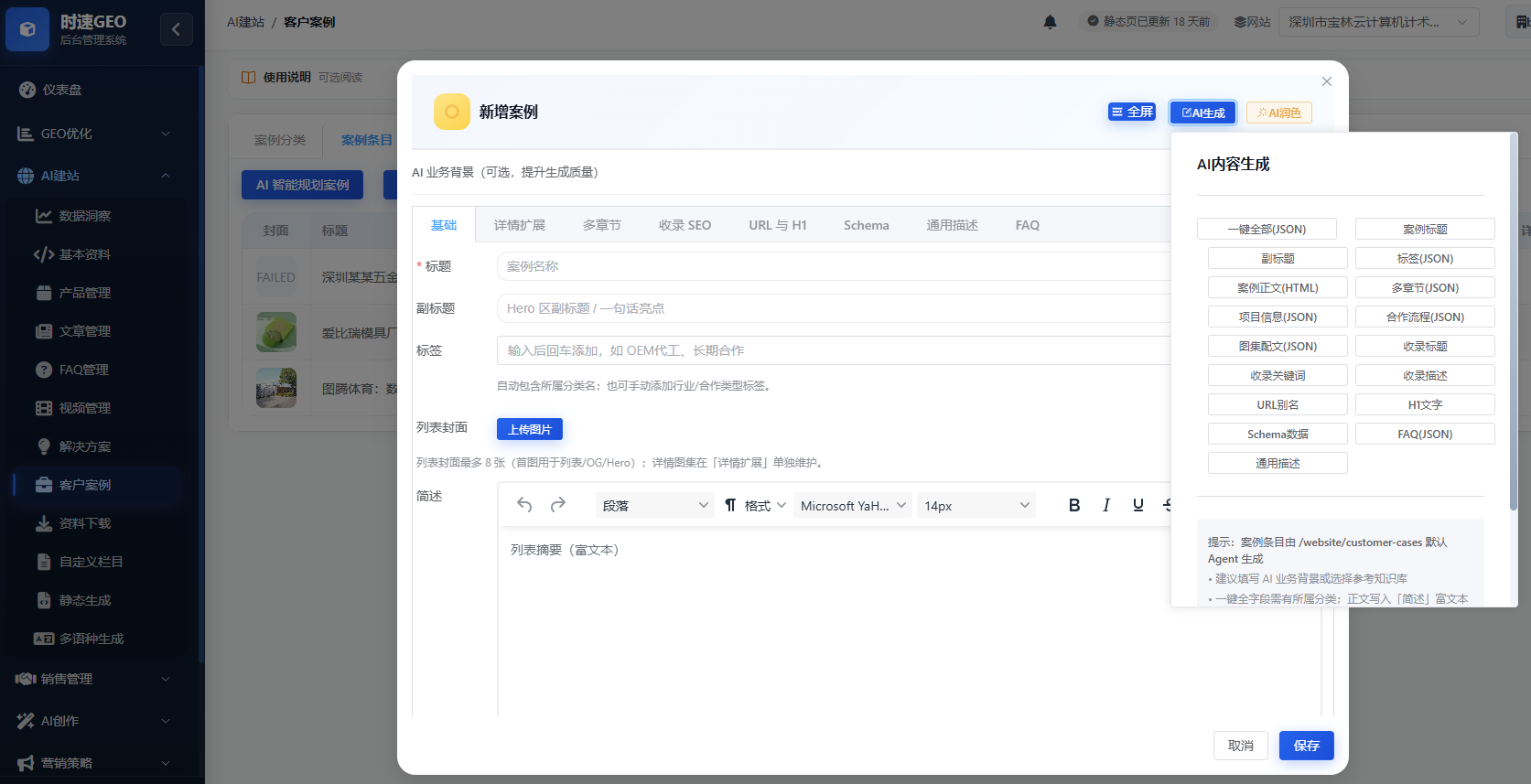Click AI 智能规划案例 button behind dialog
The width and height of the screenshot is (1531, 784).
(x=302, y=185)
